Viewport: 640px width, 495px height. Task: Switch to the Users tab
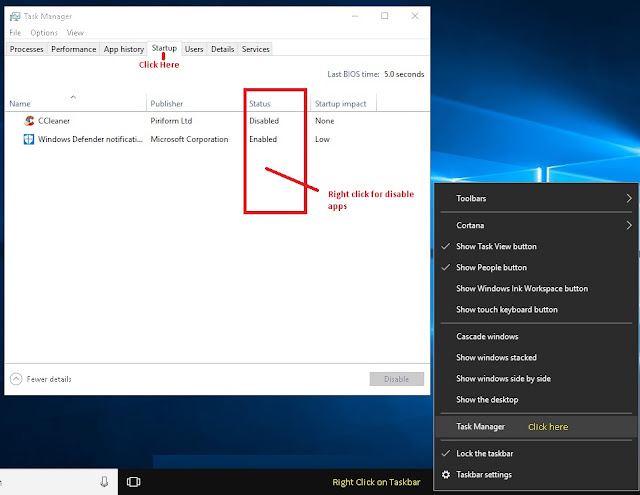[x=194, y=49]
